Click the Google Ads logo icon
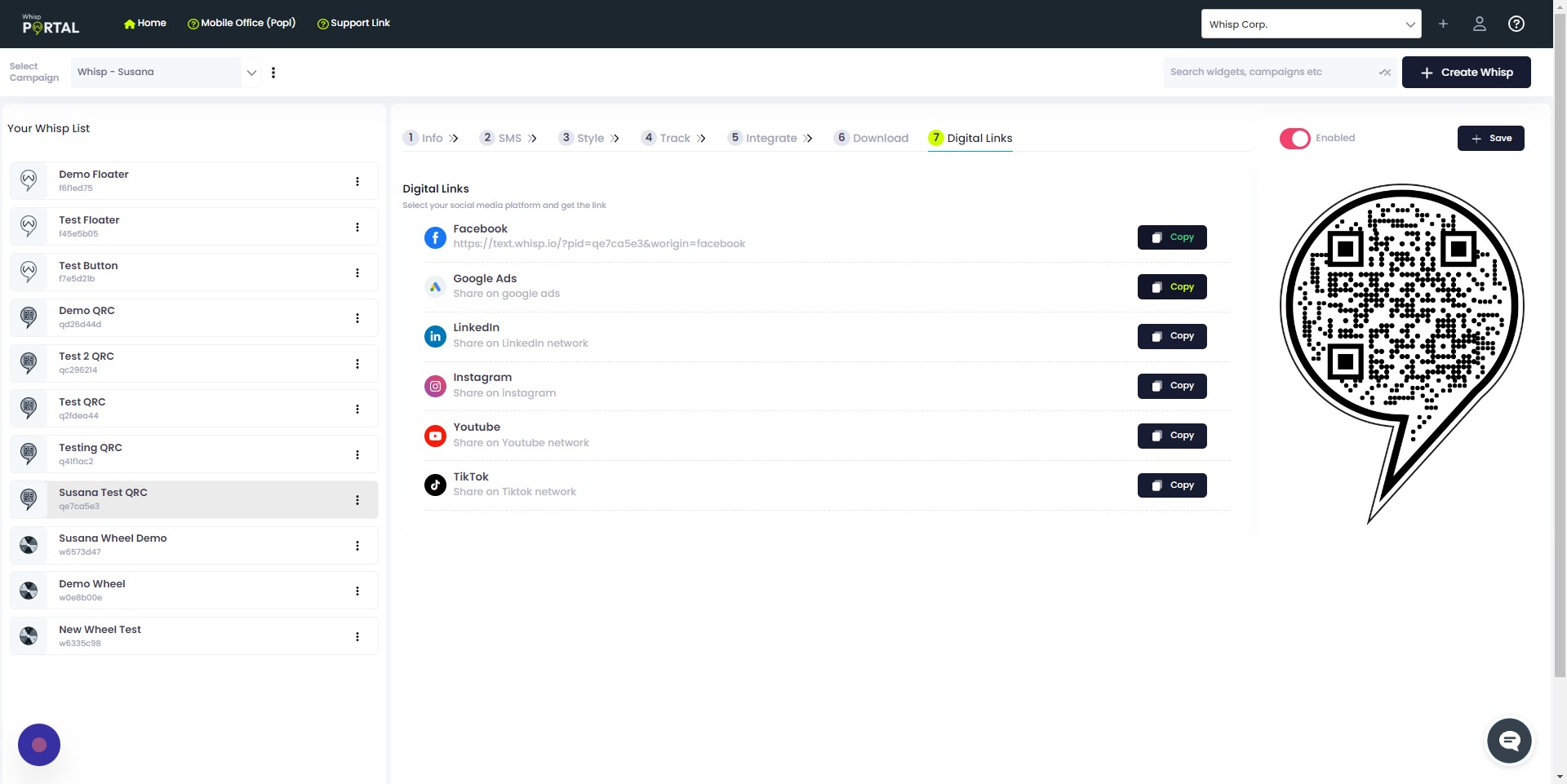The image size is (1567, 784). click(x=435, y=286)
